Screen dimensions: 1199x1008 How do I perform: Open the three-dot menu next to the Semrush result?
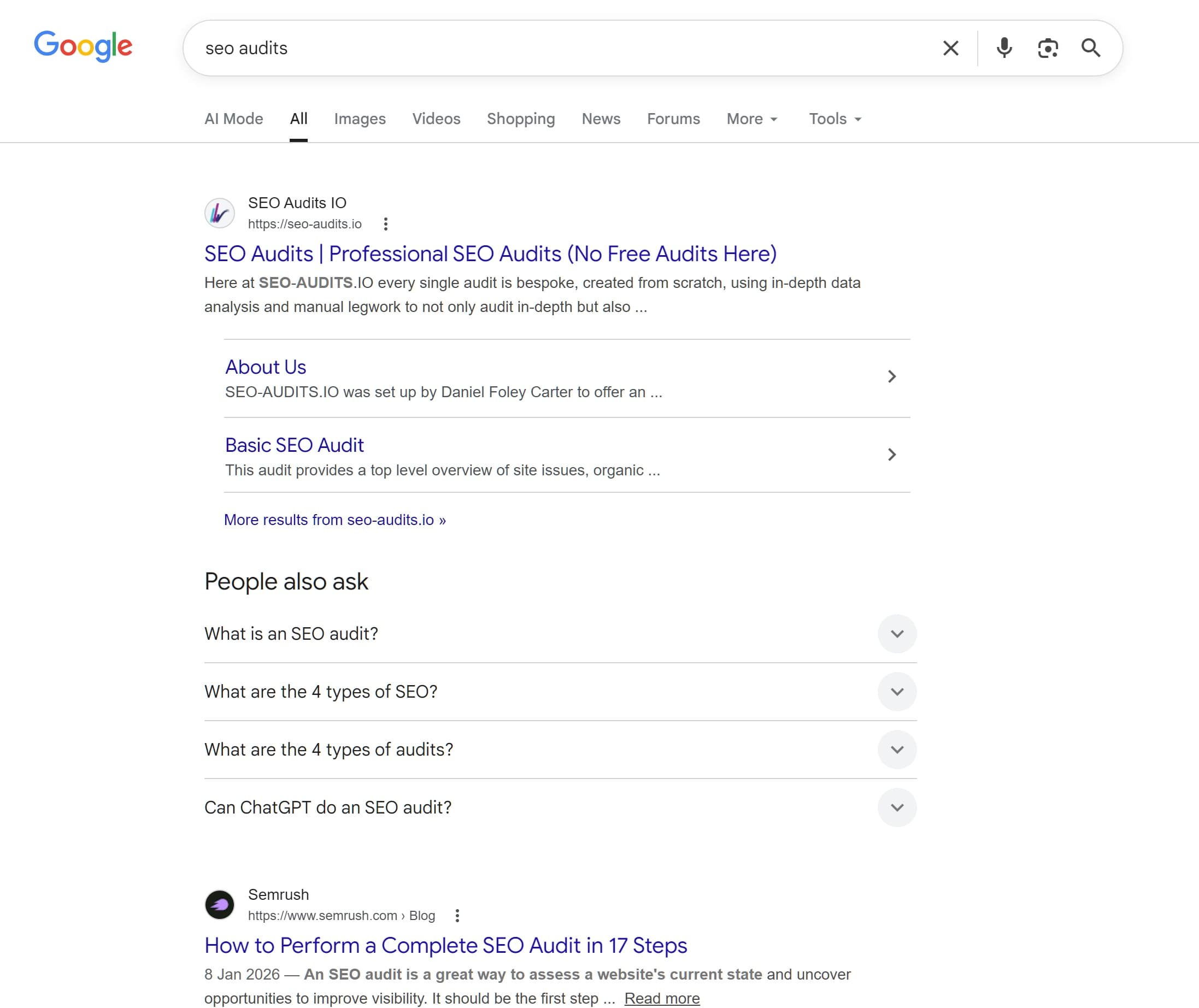(x=457, y=916)
